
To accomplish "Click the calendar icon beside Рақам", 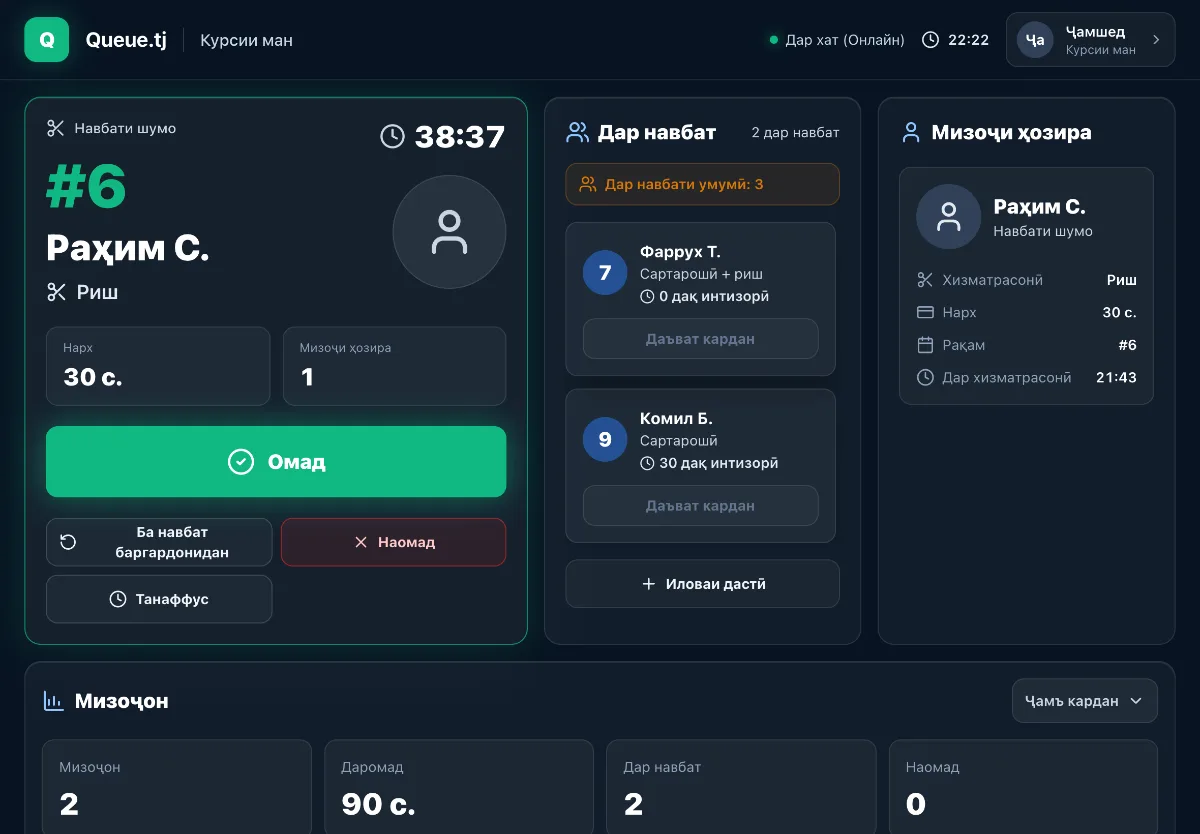I will [x=925, y=345].
